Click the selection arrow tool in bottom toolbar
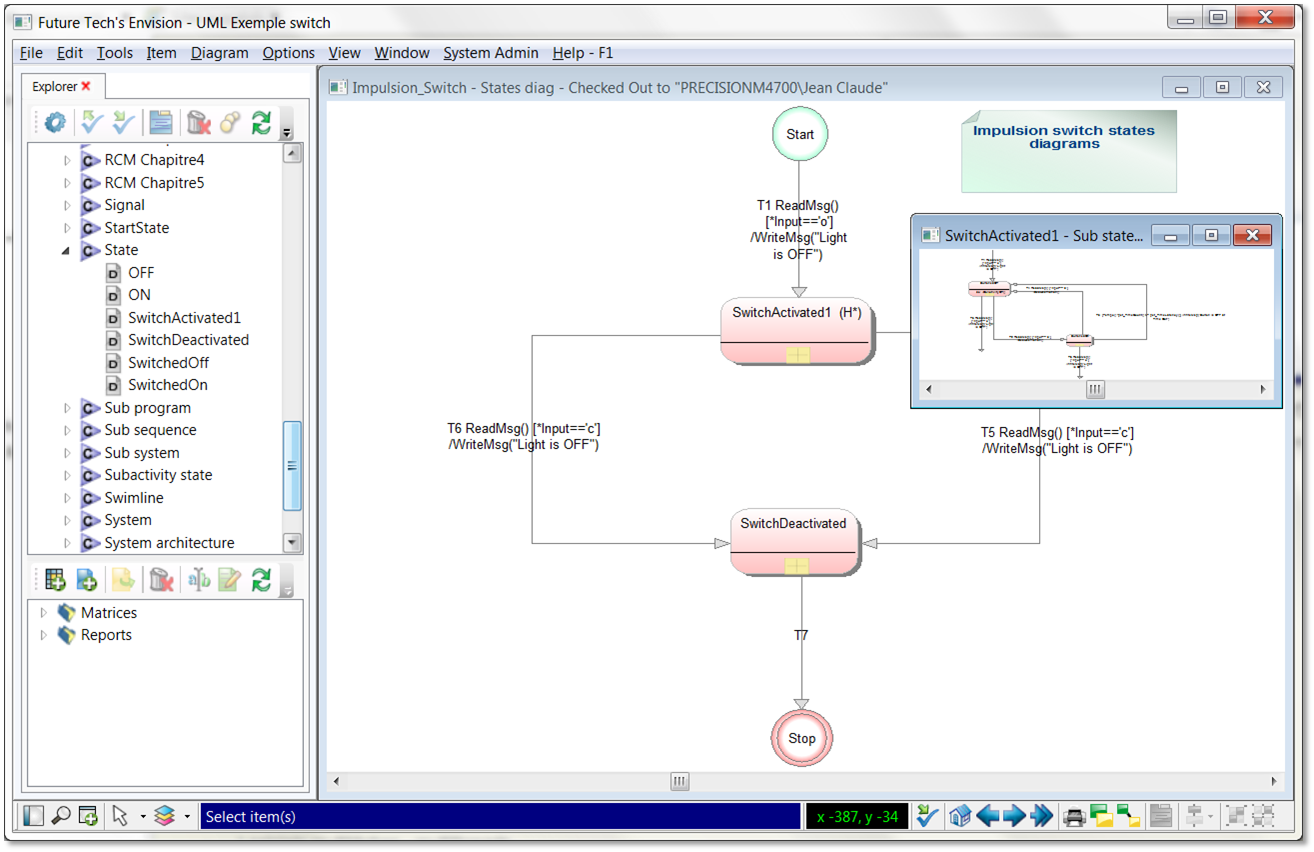This screenshot has height=852, width=1314. (117, 816)
